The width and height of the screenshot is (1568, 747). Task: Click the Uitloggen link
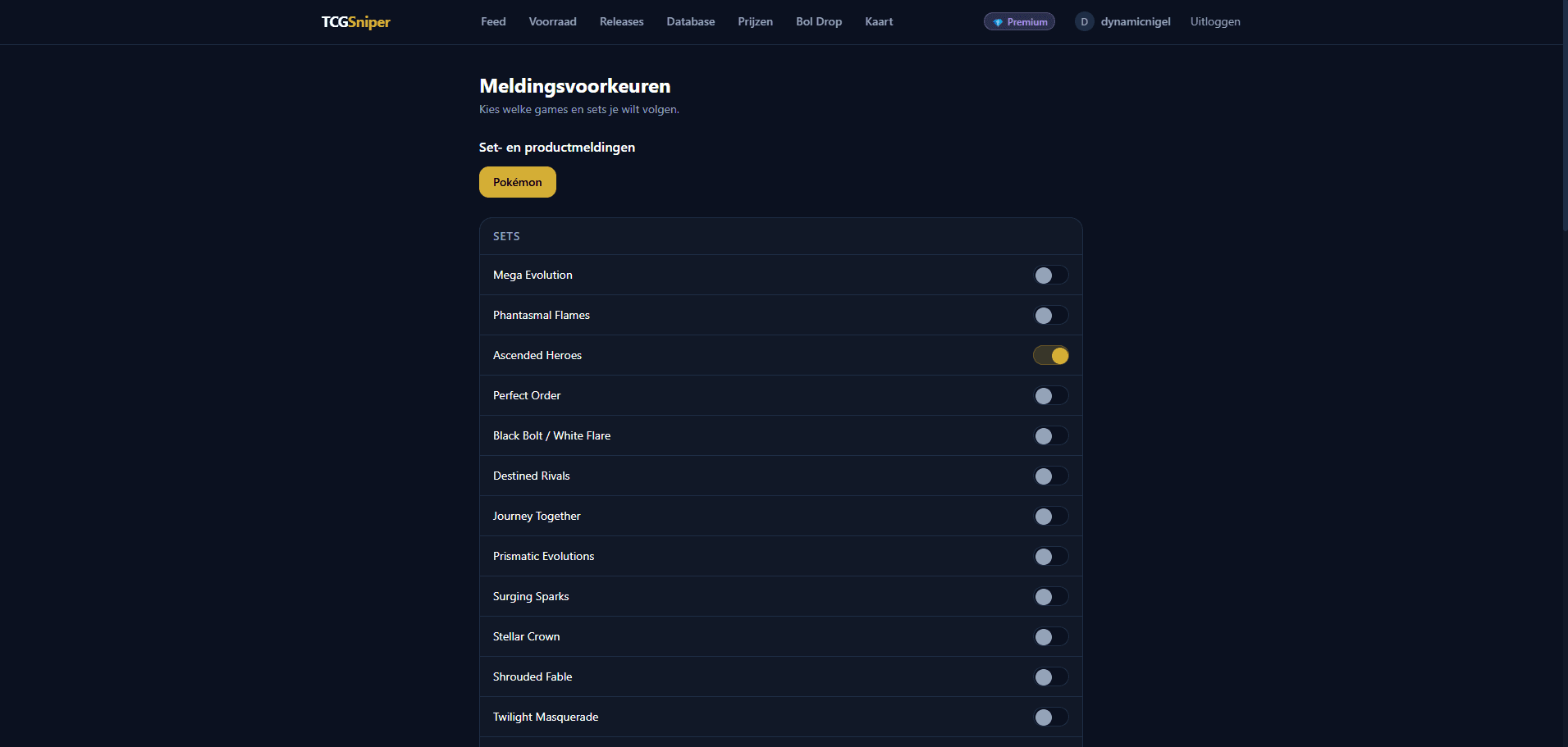1215,22
